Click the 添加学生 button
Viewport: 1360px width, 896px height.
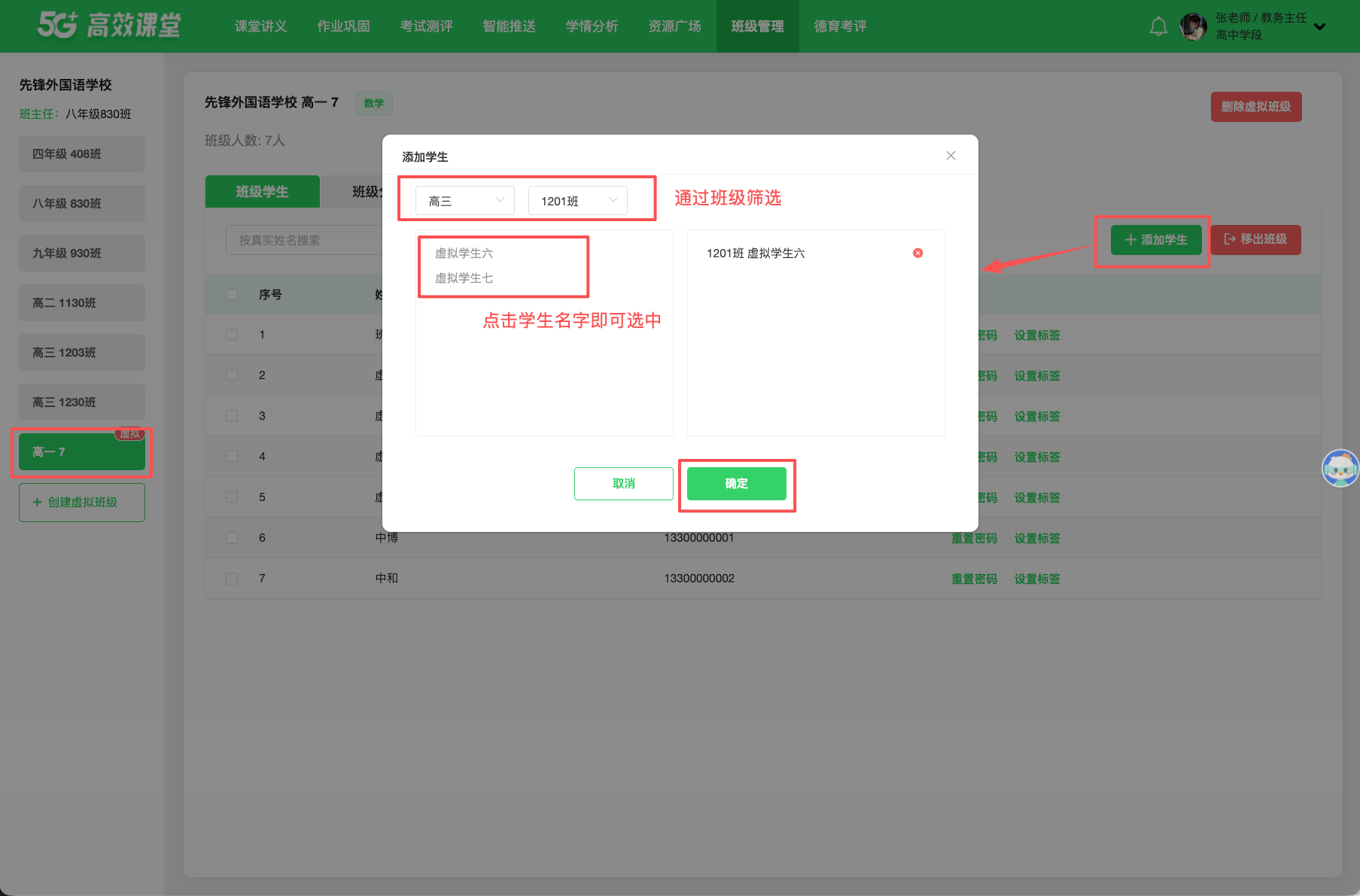point(1156,240)
